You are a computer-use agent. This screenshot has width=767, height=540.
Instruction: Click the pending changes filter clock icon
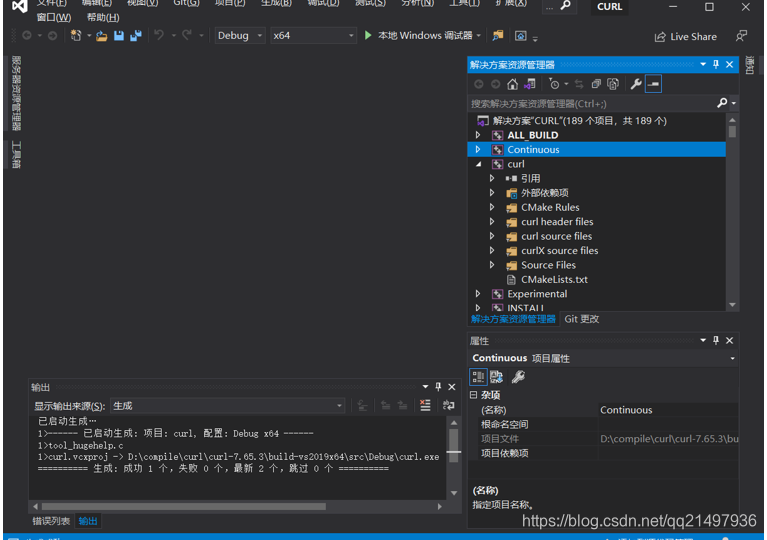554,84
